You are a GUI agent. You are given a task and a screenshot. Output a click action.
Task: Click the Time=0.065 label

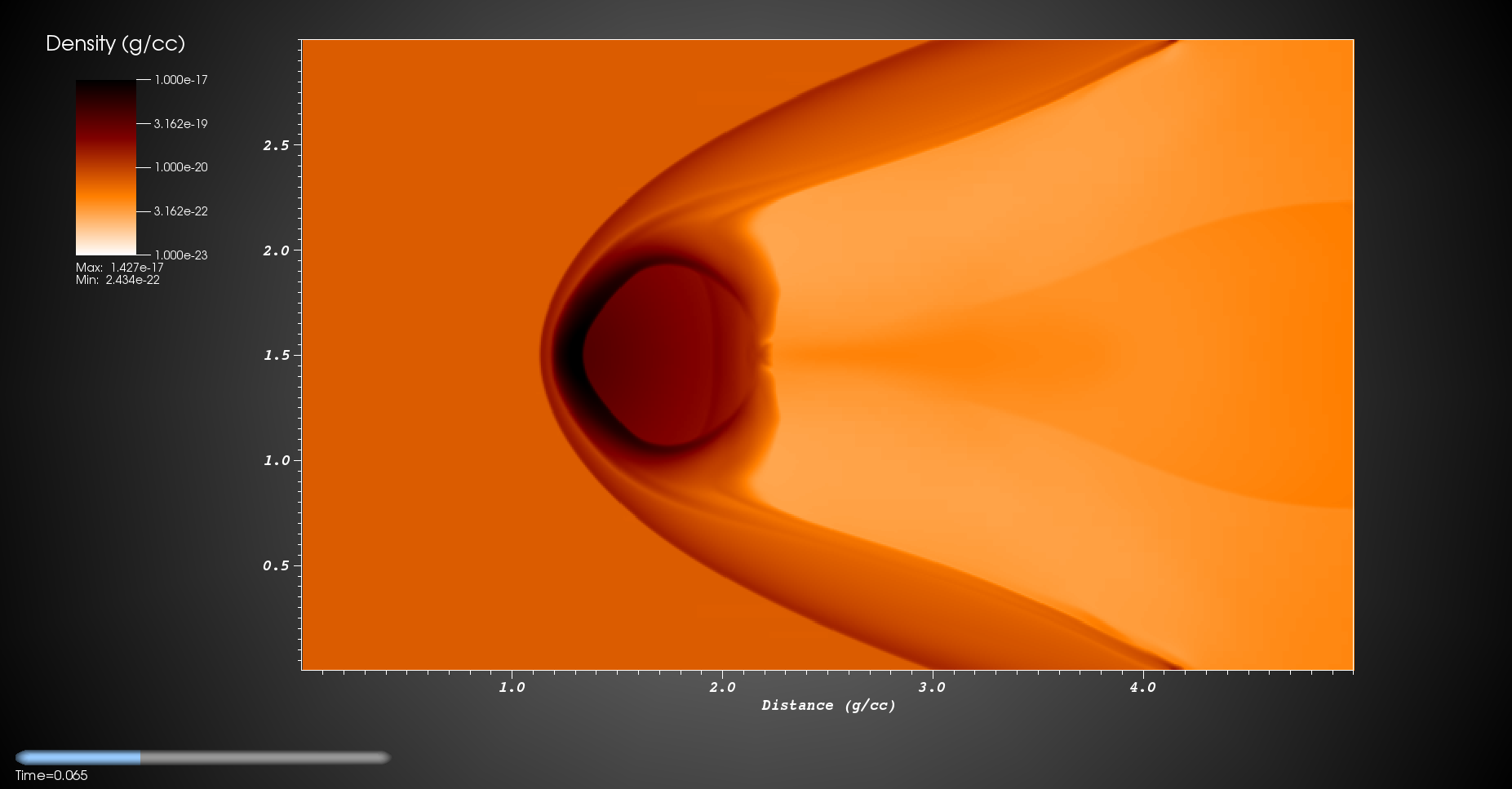pyautogui.click(x=51, y=776)
